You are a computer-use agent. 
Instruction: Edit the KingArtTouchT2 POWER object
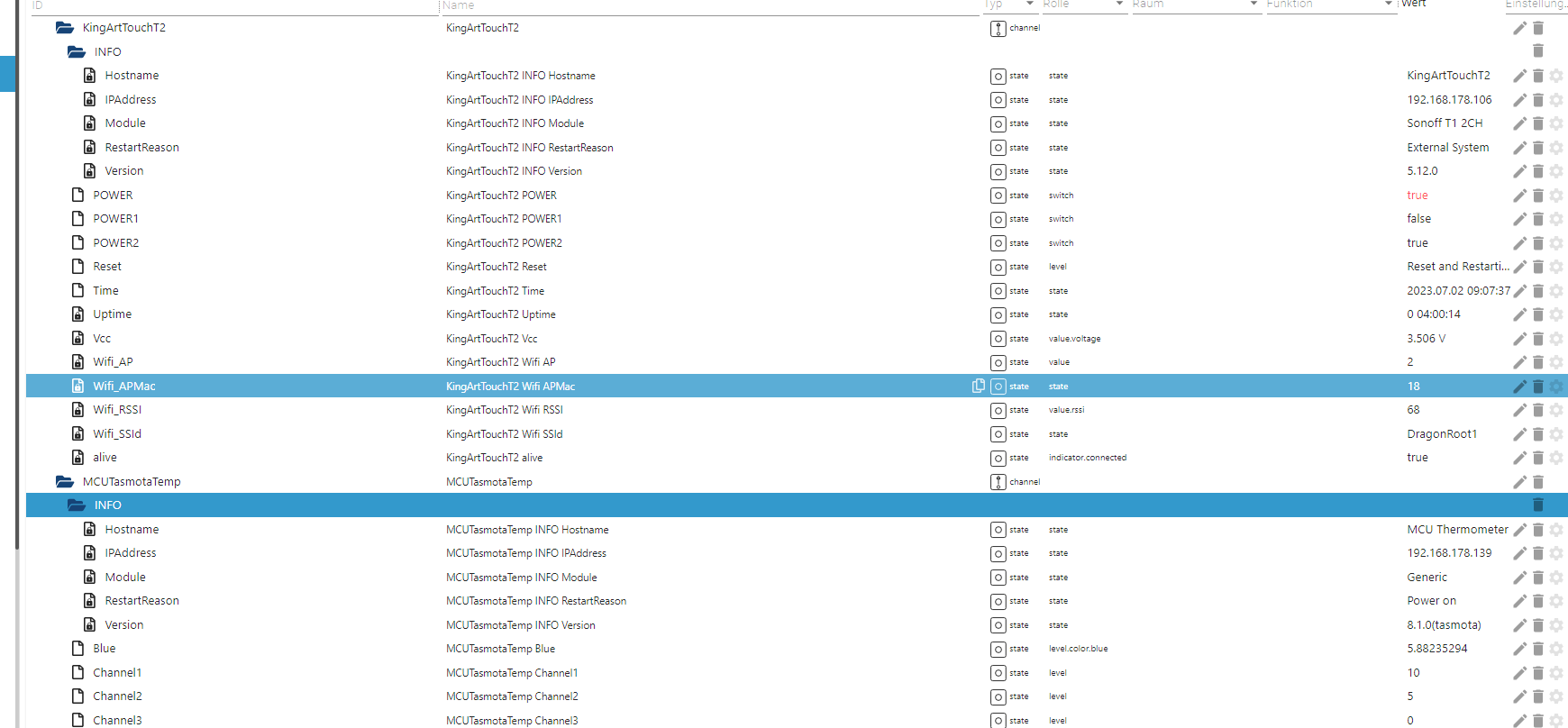pyautogui.click(x=1519, y=196)
